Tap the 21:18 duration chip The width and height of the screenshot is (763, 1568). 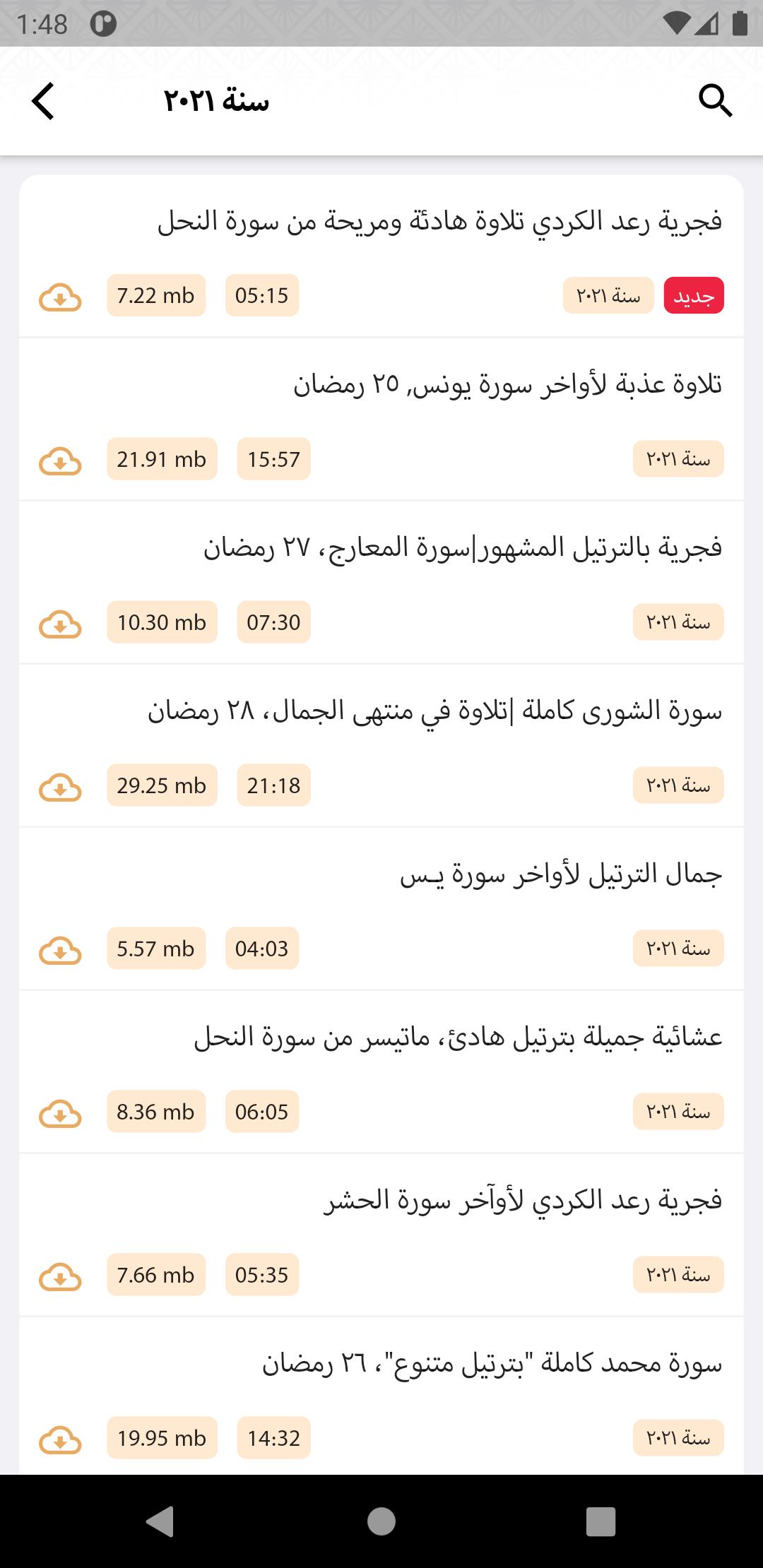click(273, 785)
